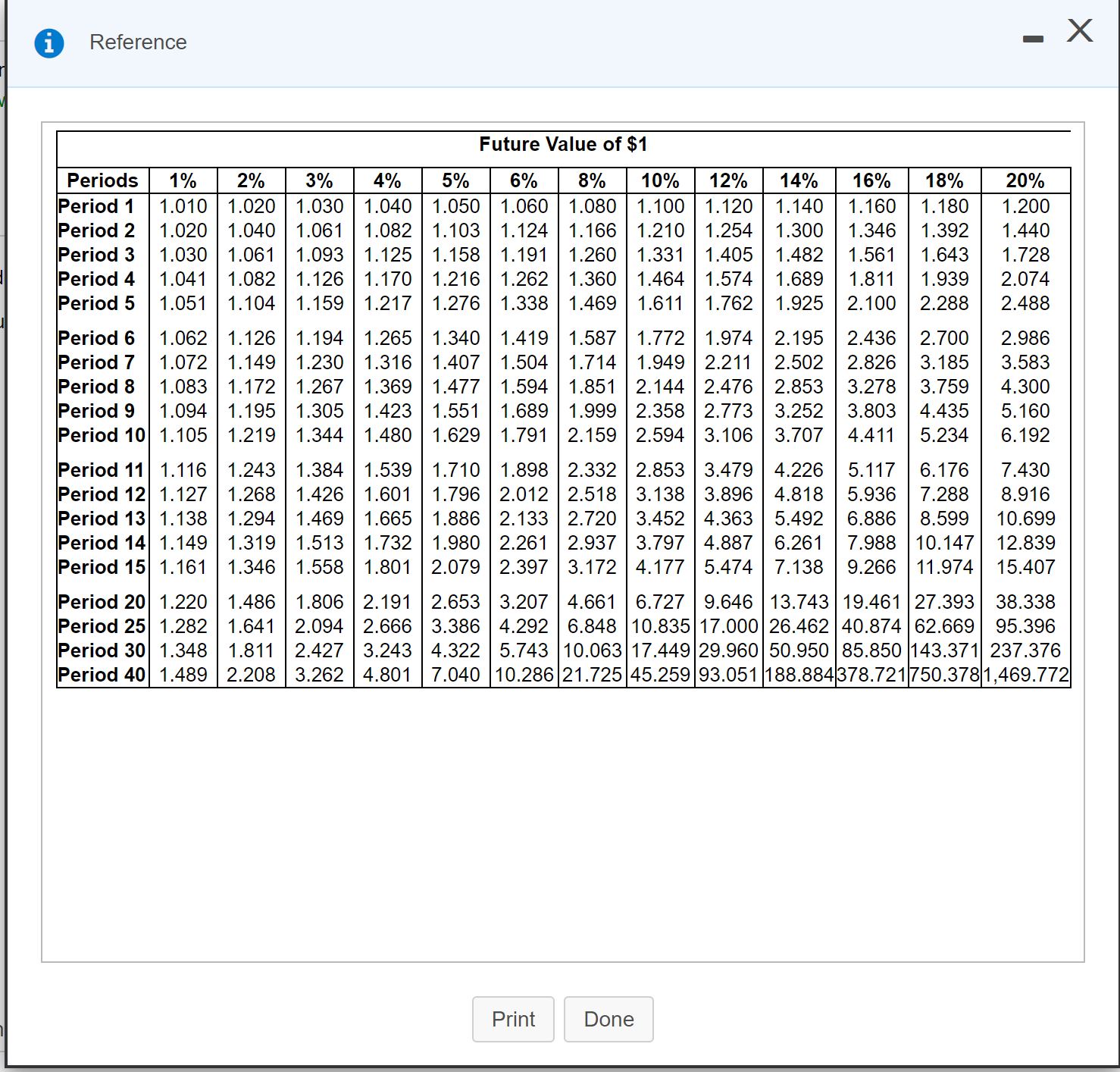1120x1072 pixels.
Task: Click the value 1.010 in Period 1 row
Action: click(183, 206)
